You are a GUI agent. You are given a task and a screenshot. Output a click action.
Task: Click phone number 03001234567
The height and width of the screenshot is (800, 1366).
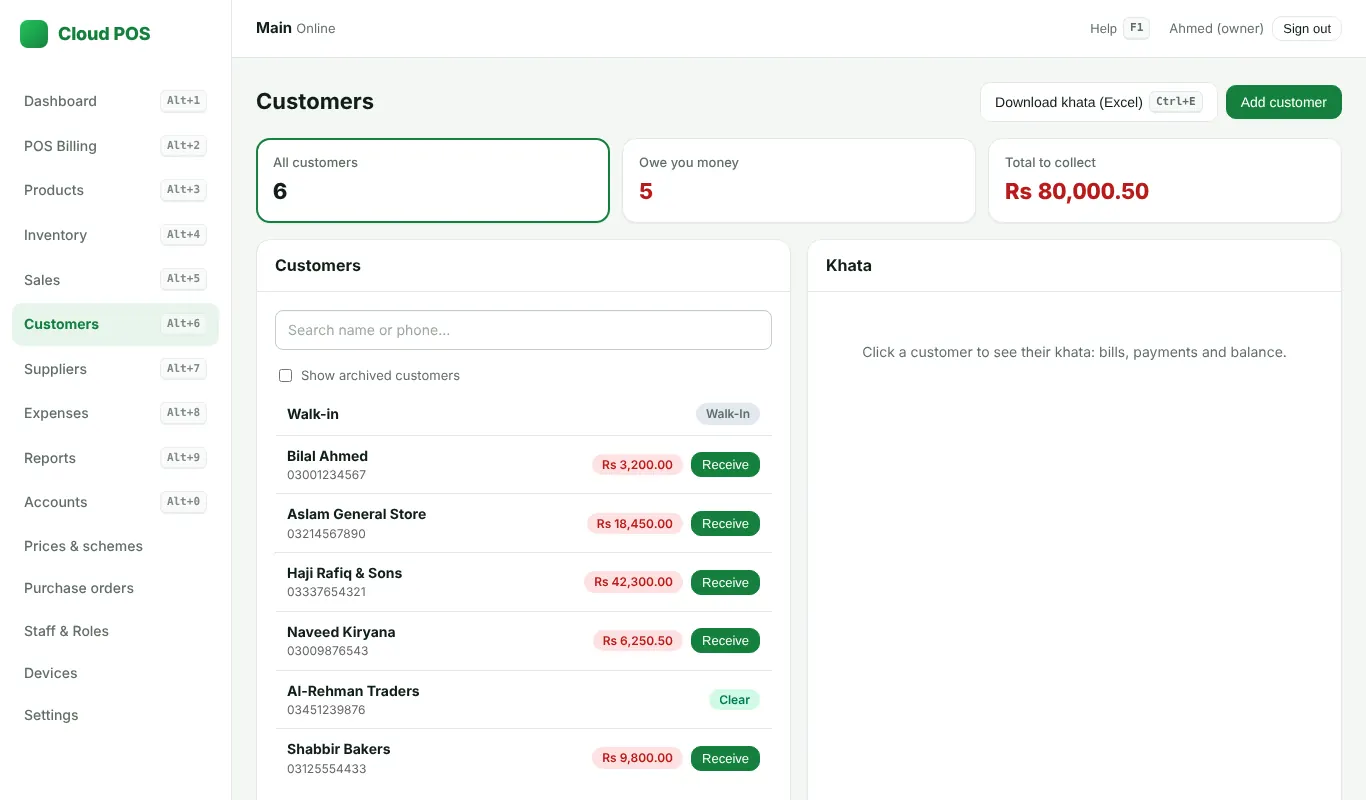327,475
